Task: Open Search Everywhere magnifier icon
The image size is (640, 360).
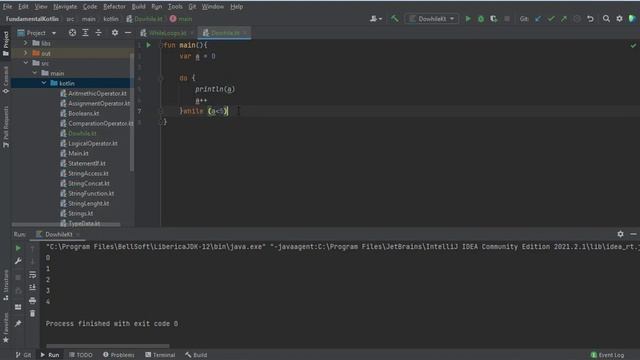Action: (x=606, y=19)
